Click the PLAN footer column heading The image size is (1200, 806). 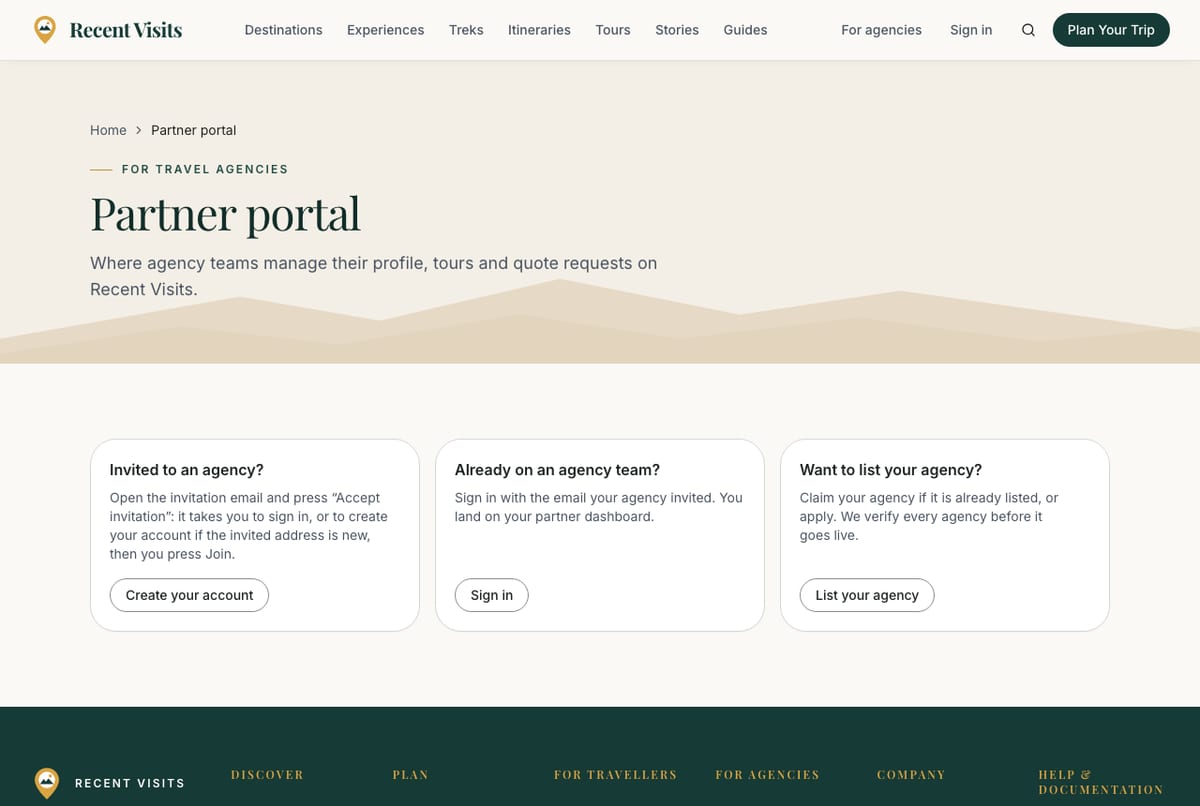coord(410,775)
